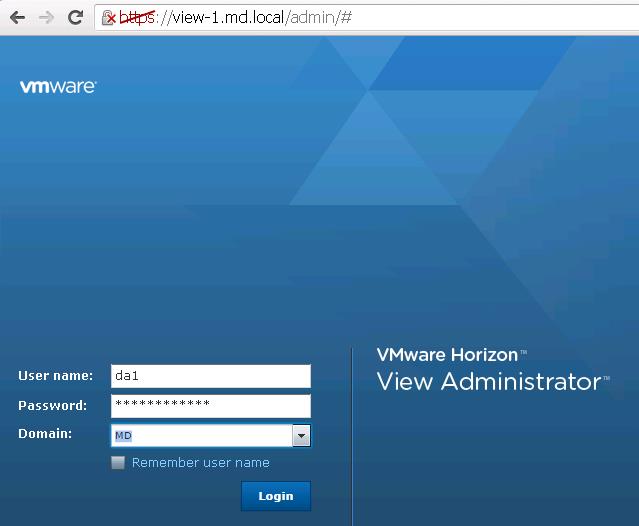The height and width of the screenshot is (526, 639).
Task: Click the 'View Administrator' title text
Action: pyautogui.click(x=488, y=381)
